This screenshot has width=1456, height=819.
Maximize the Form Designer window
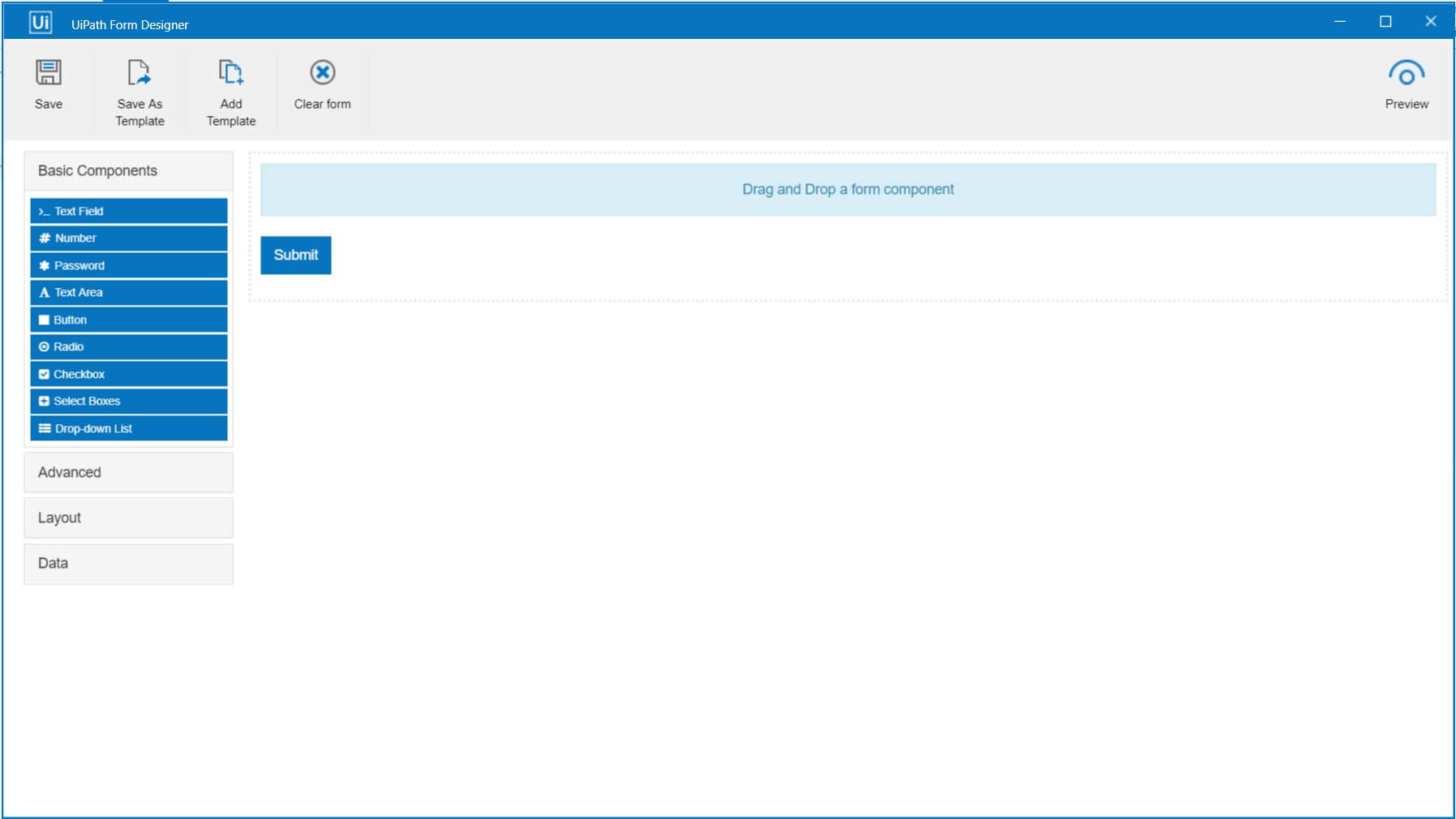[x=1385, y=22]
